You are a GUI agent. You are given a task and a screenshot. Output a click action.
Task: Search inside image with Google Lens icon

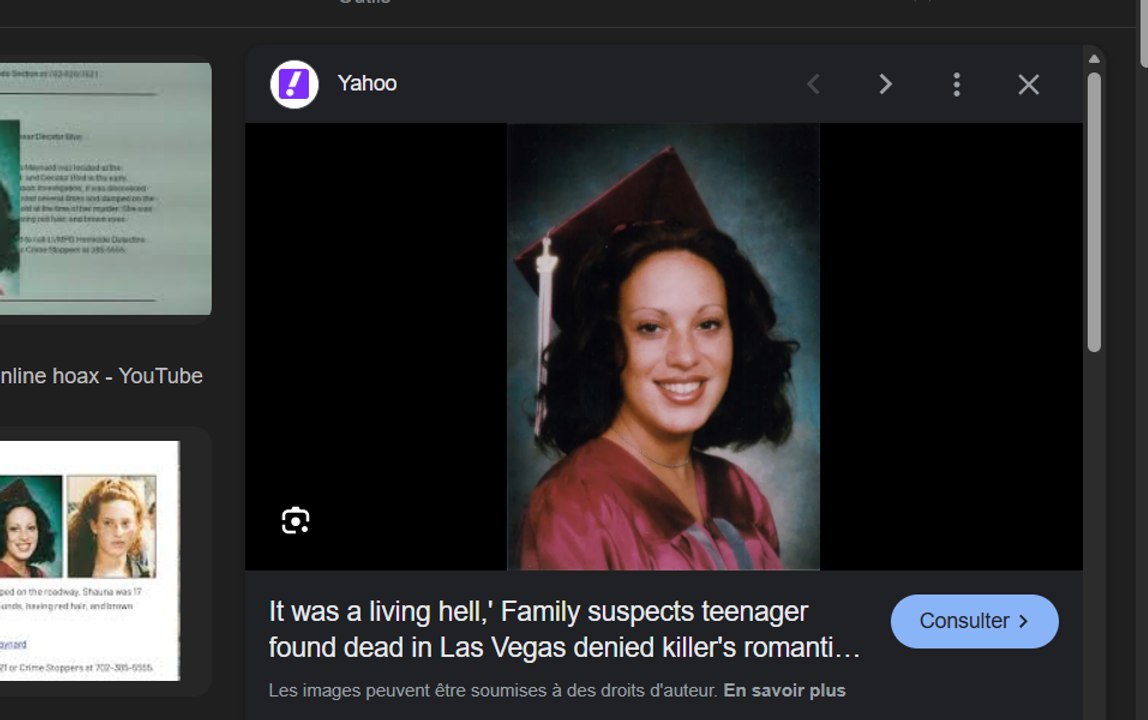click(x=295, y=520)
